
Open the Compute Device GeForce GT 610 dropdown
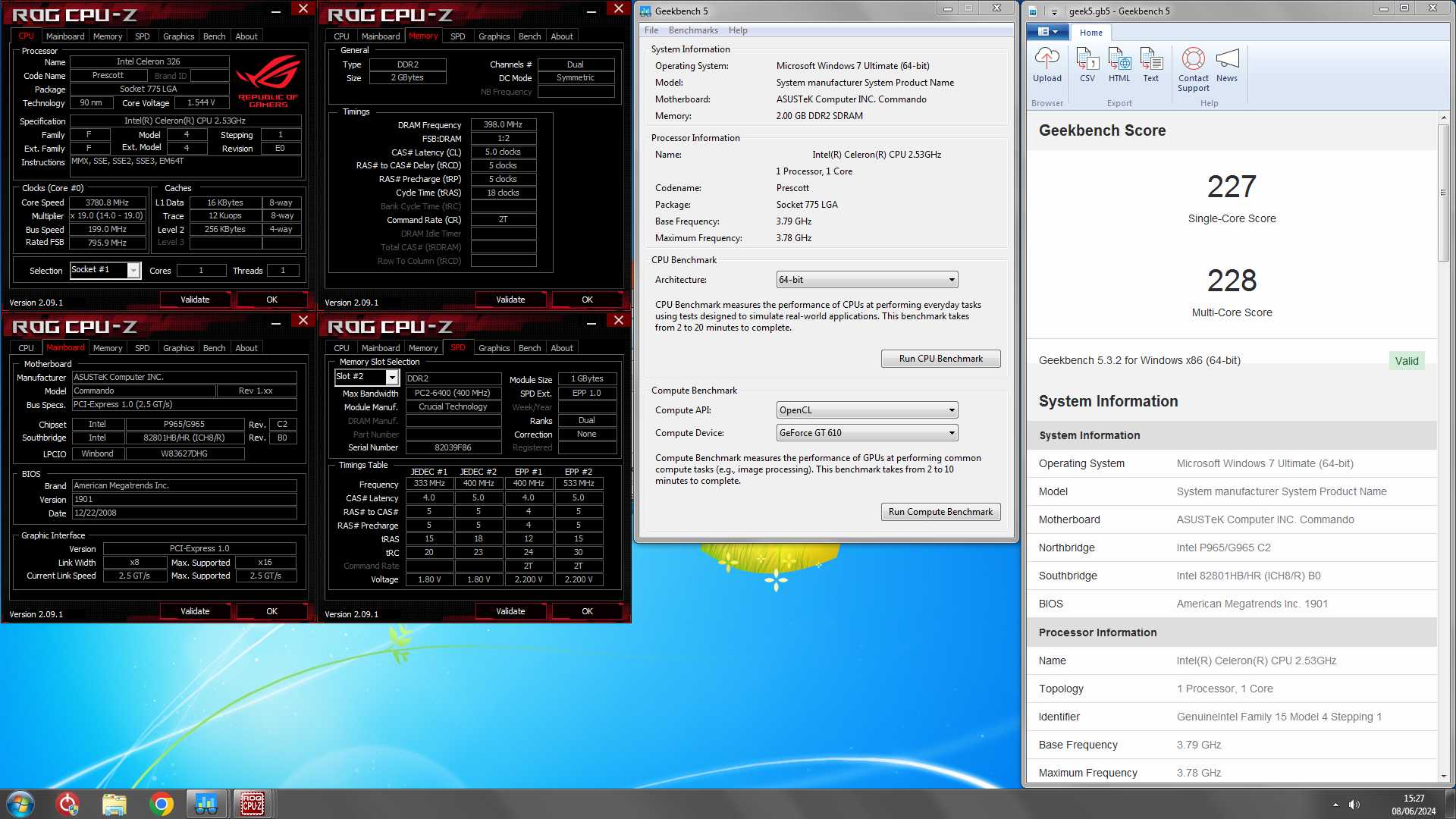(x=867, y=433)
